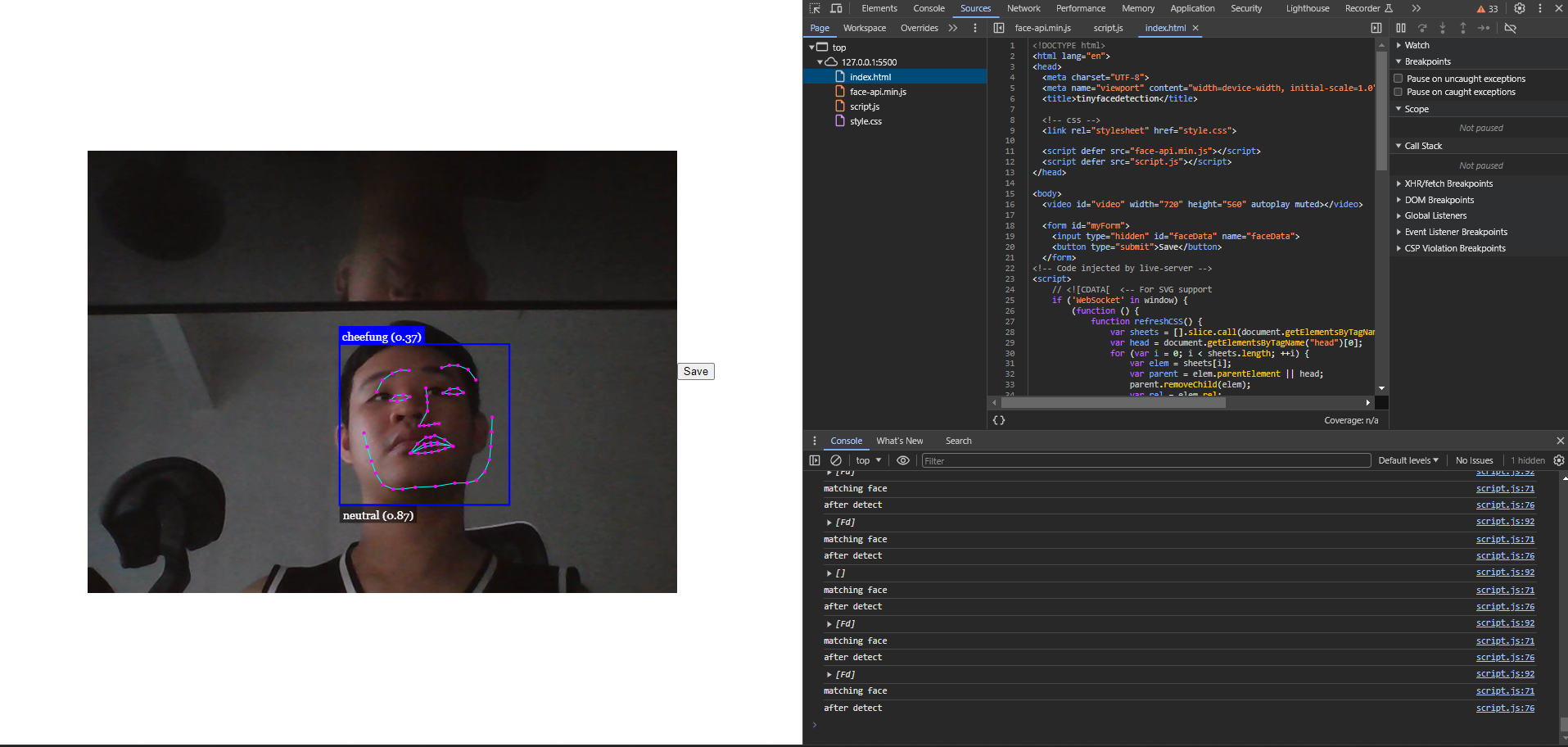1568x747 pixels.
Task: Expand the Event Listener Breakpoints section
Action: pos(1455,232)
